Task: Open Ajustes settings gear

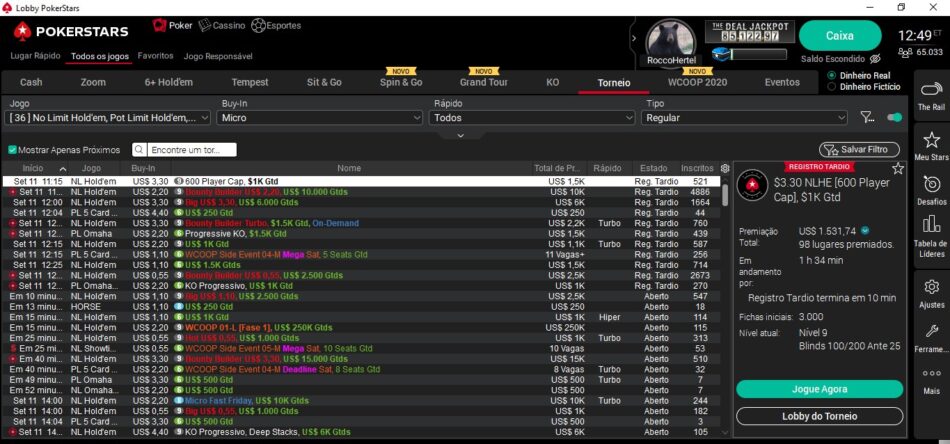Action: click(x=931, y=287)
